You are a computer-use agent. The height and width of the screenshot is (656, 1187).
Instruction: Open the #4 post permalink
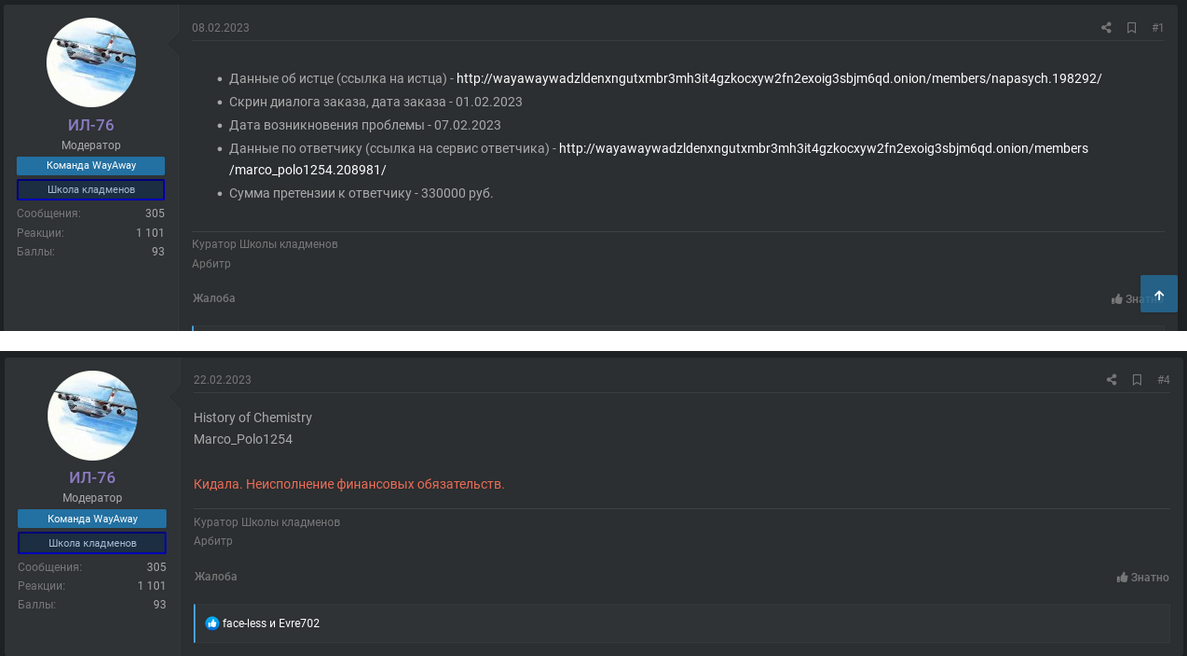(1163, 380)
